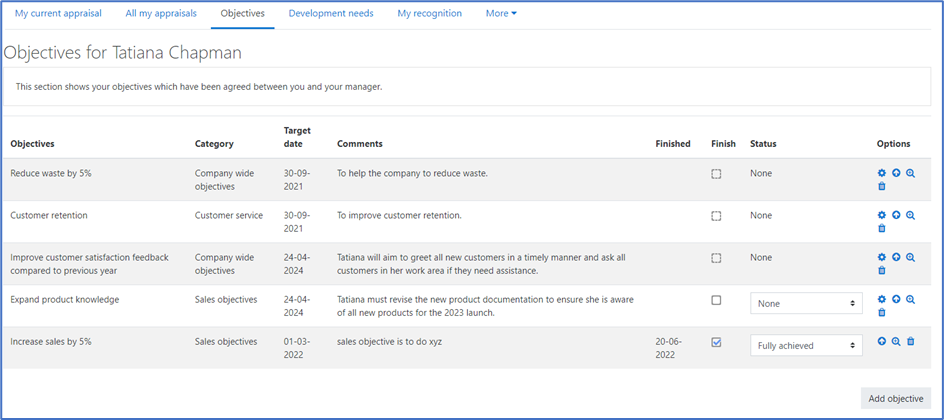Click the Category column header
Viewport: 944px width, 420px height.
(x=214, y=144)
